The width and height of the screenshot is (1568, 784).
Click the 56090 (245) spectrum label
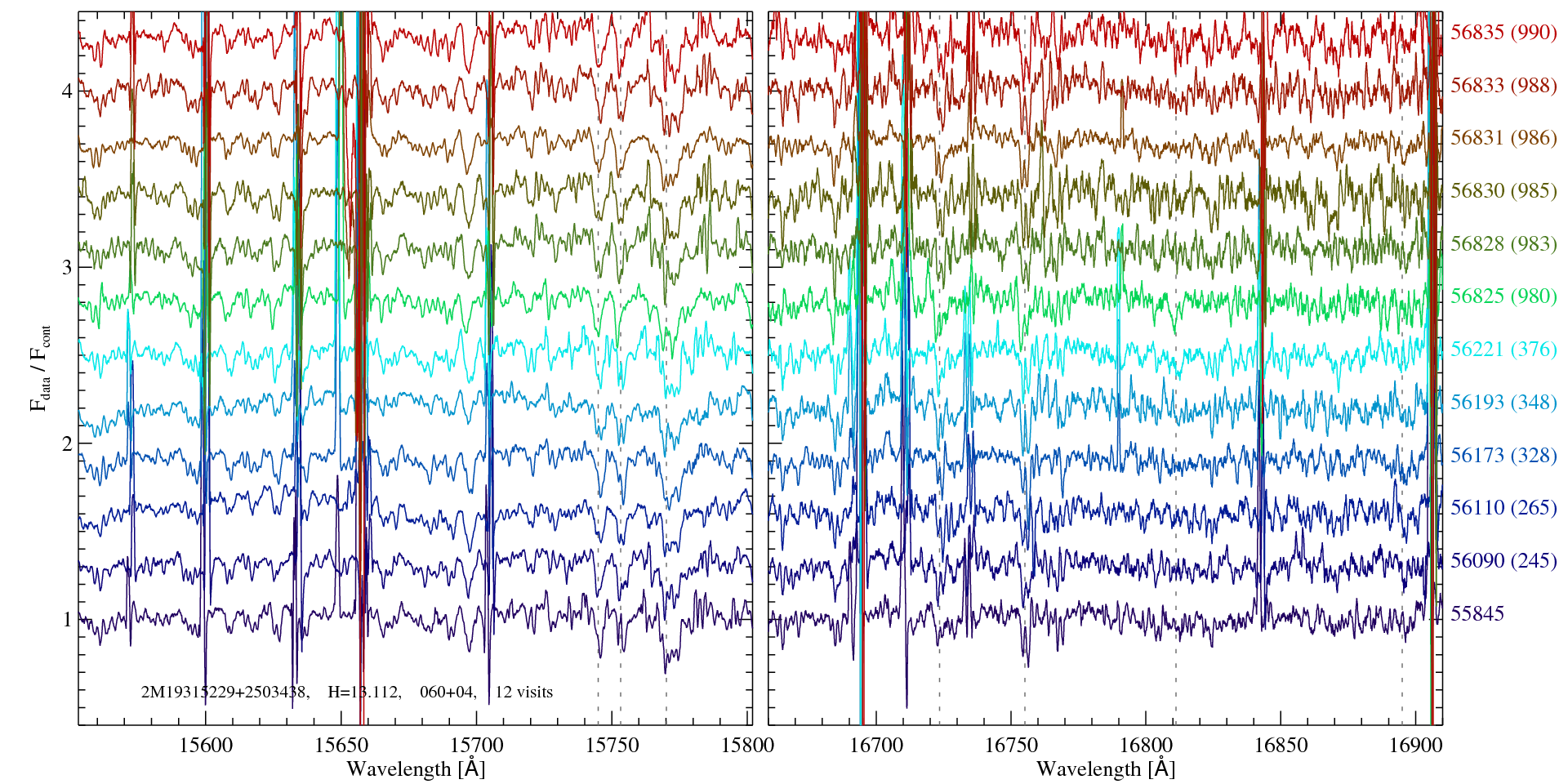click(x=1503, y=561)
